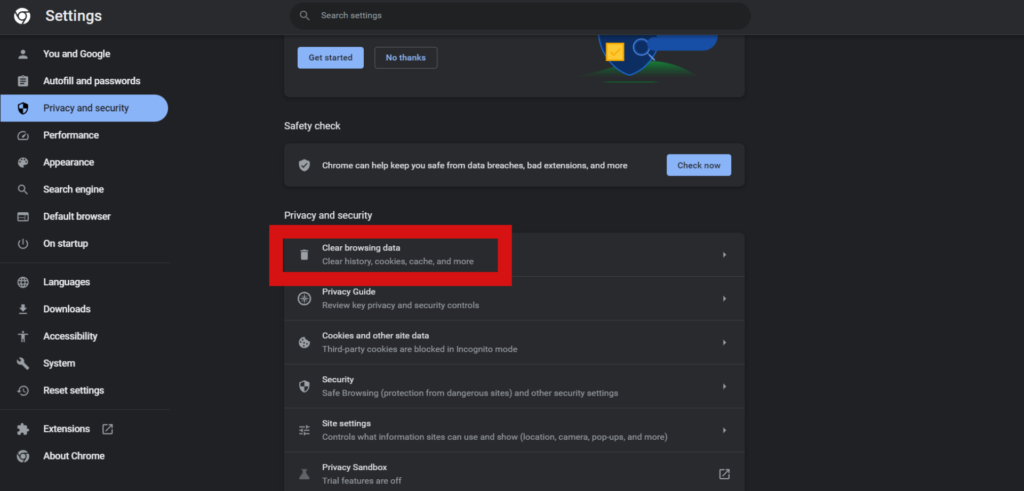Open the Privacy Sandbox external link icon
The height and width of the screenshot is (491, 1024).
pyautogui.click(x=724, y=473)
